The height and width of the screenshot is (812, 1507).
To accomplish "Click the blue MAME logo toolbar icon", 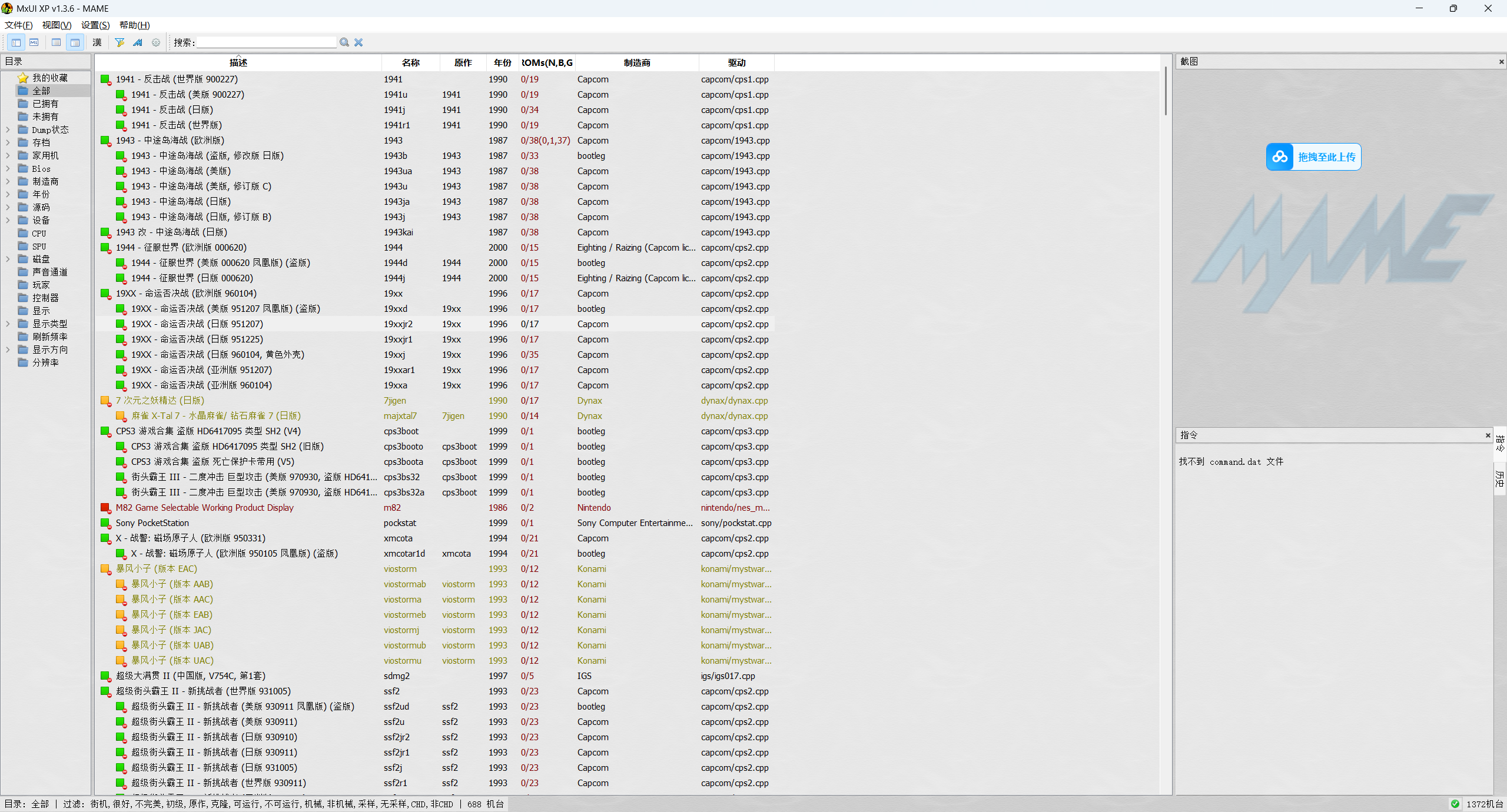I will click(x=138, y=42).
